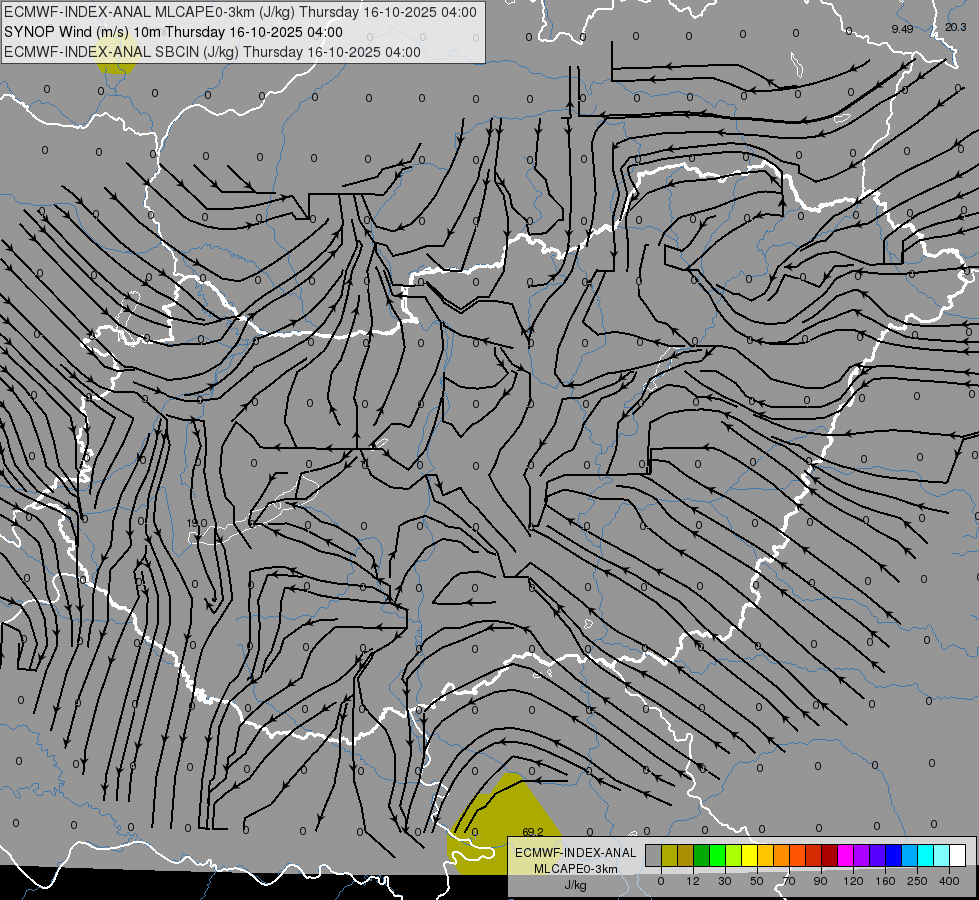Viewport: 979px width, 900px height.
Task: Click the legend scale value 50
Action: pyautogui.click(x=757, y=881)
